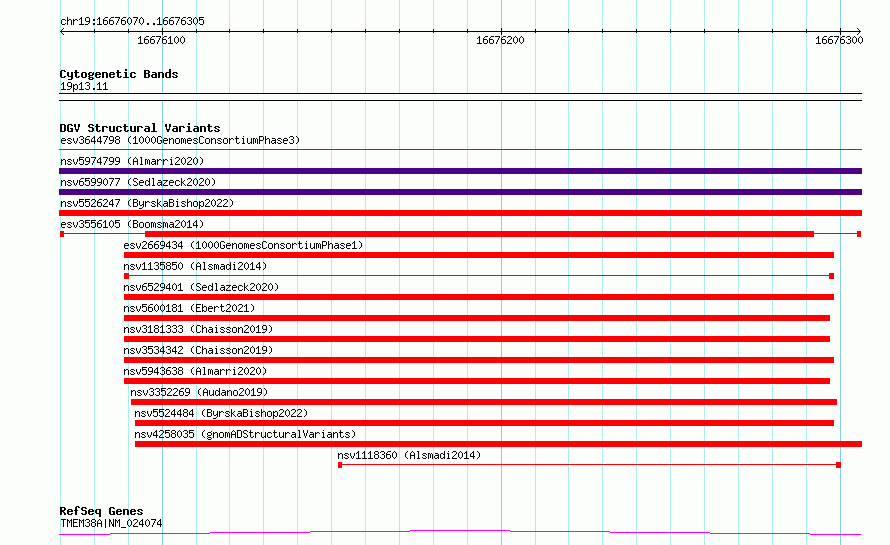The image size is (890, 545).
Task: Open nsv3181333 Chaisson2019 variant label
Action: pyautogui.click(x=198, y=329)
